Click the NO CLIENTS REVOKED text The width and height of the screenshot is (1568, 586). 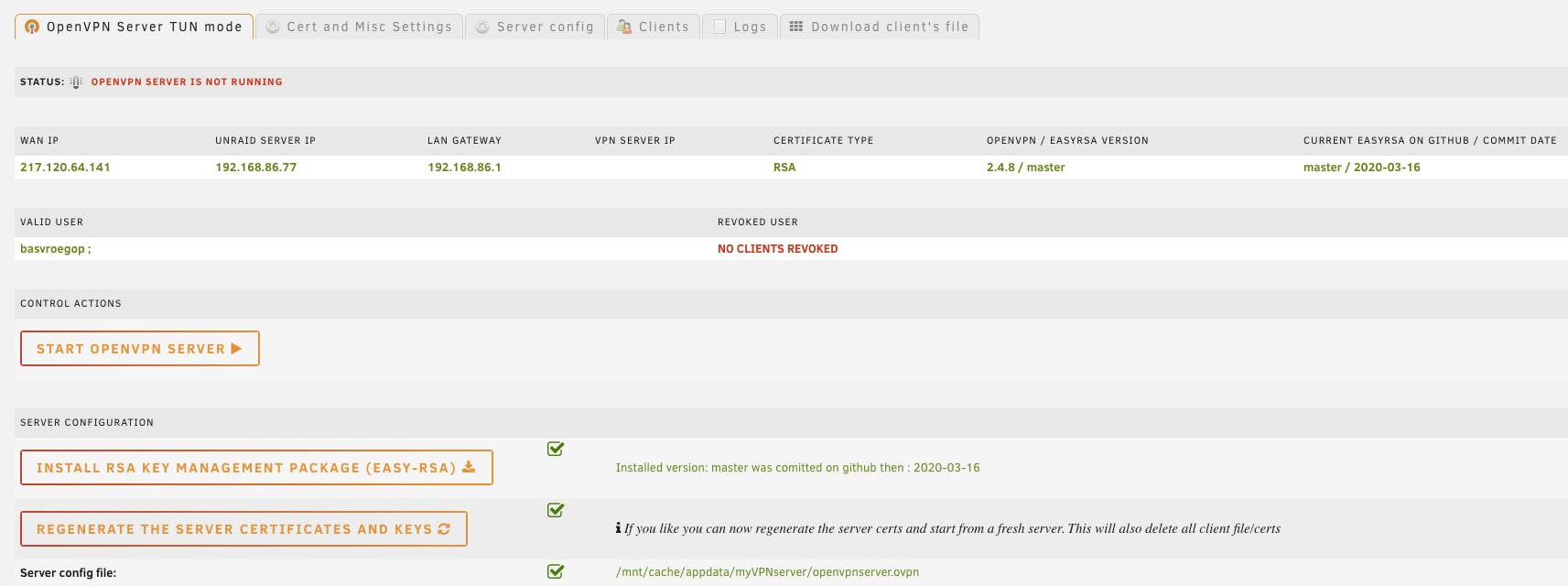click(777, 248)
